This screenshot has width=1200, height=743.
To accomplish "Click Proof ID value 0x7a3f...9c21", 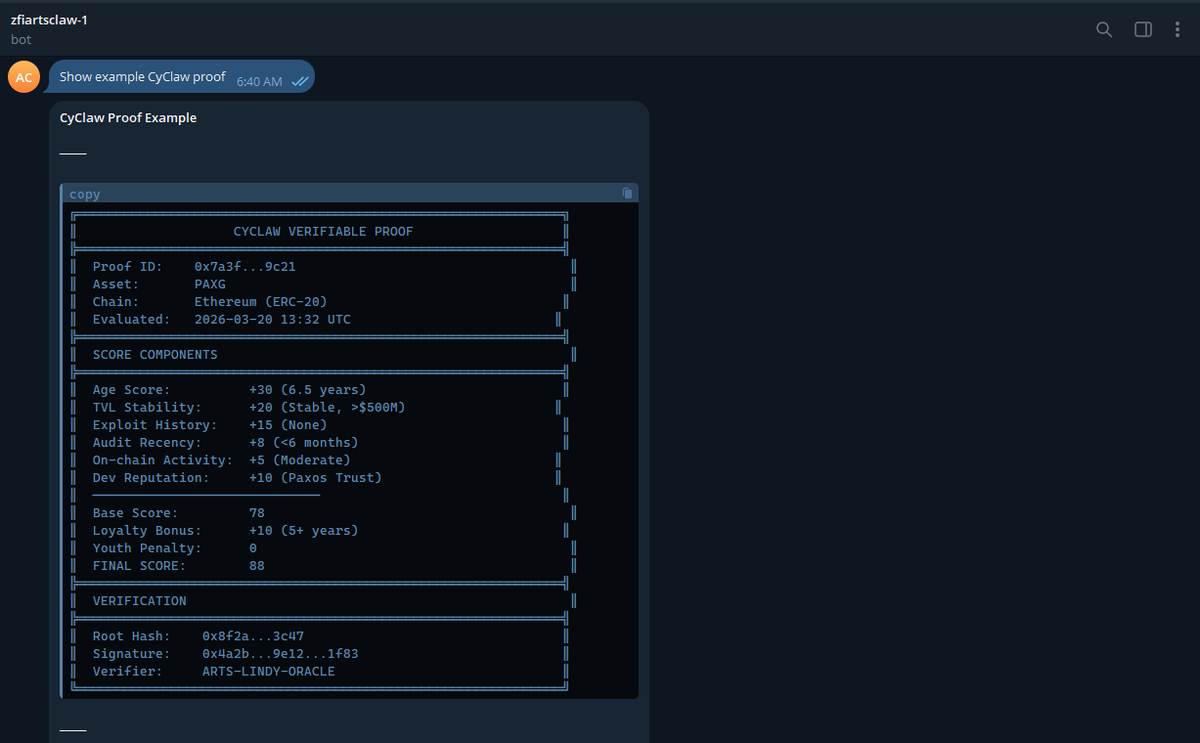I will (245, 267).
